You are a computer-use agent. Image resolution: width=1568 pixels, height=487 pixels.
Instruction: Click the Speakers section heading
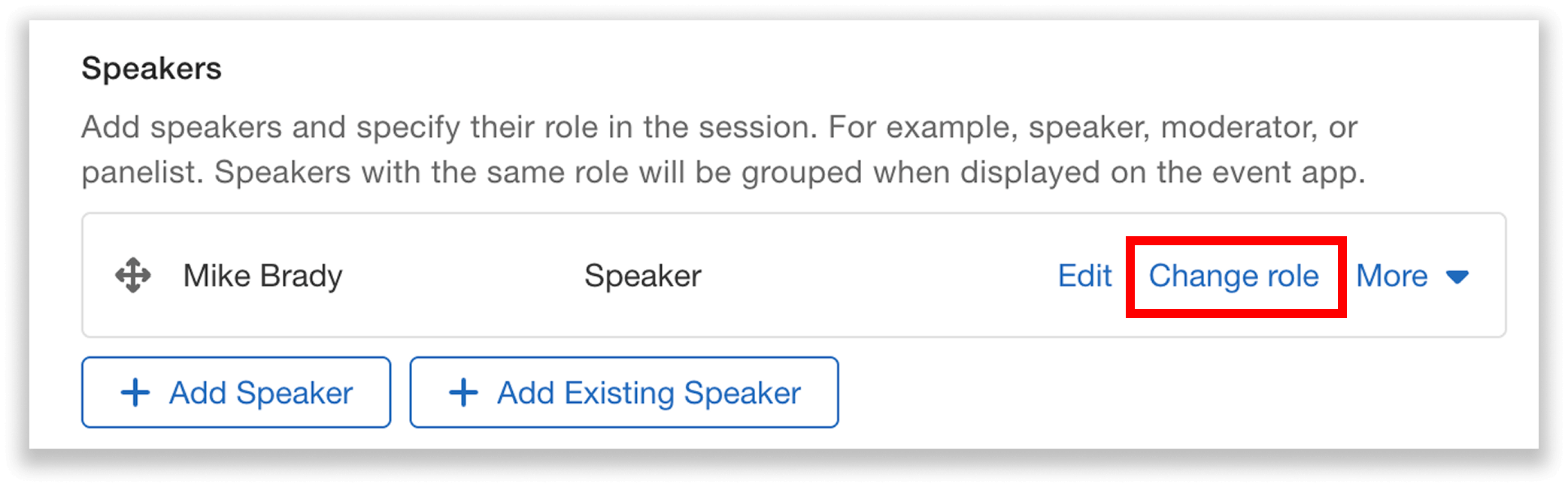tap(151, 68)
